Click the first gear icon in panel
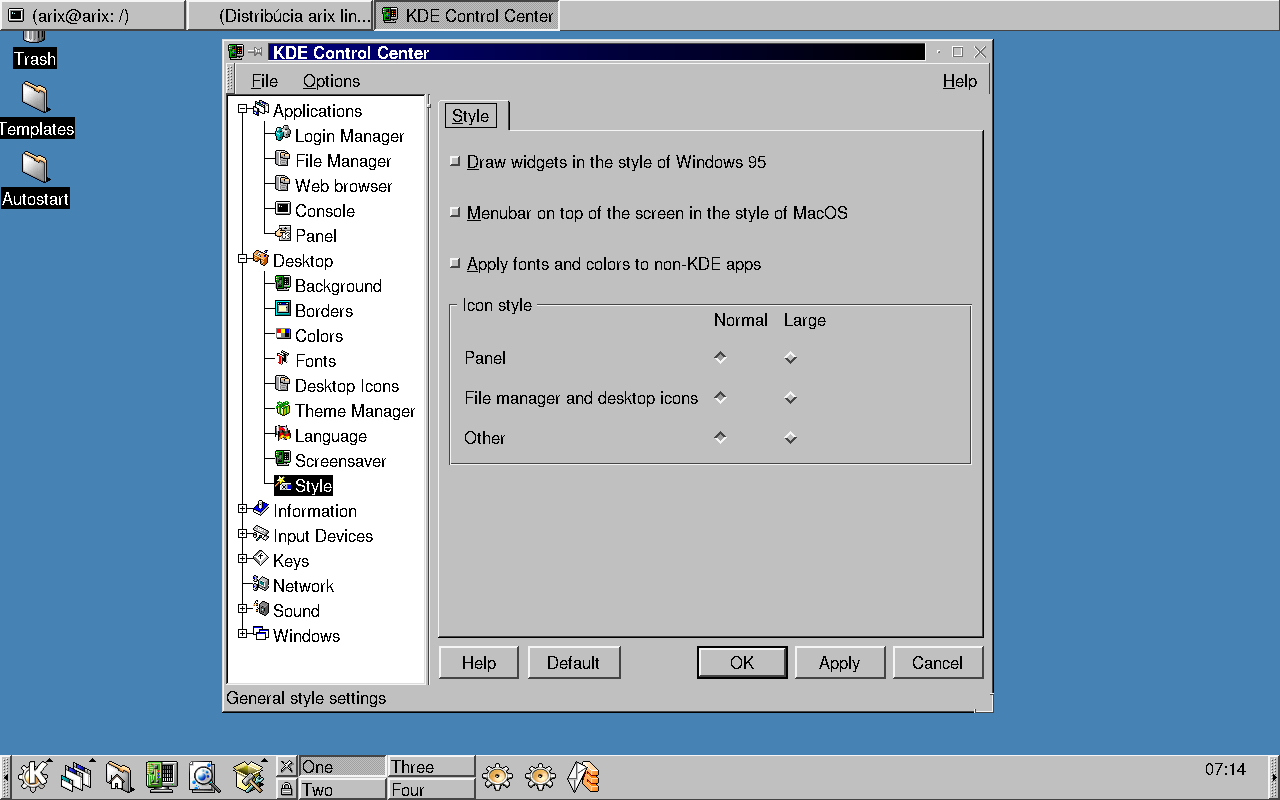 pyautogui.click(x=498, y=776)
